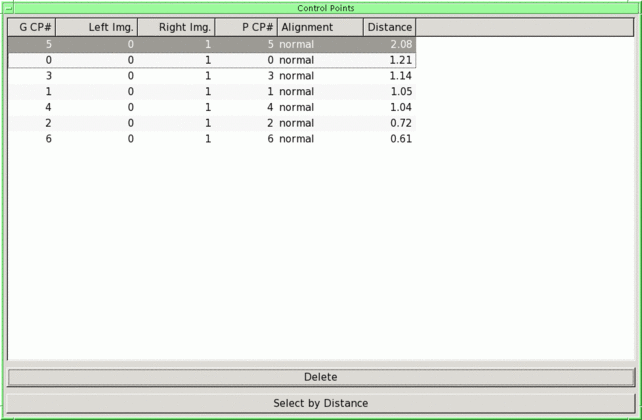Sort by Right Img. column header

click(x=176, y=27)
